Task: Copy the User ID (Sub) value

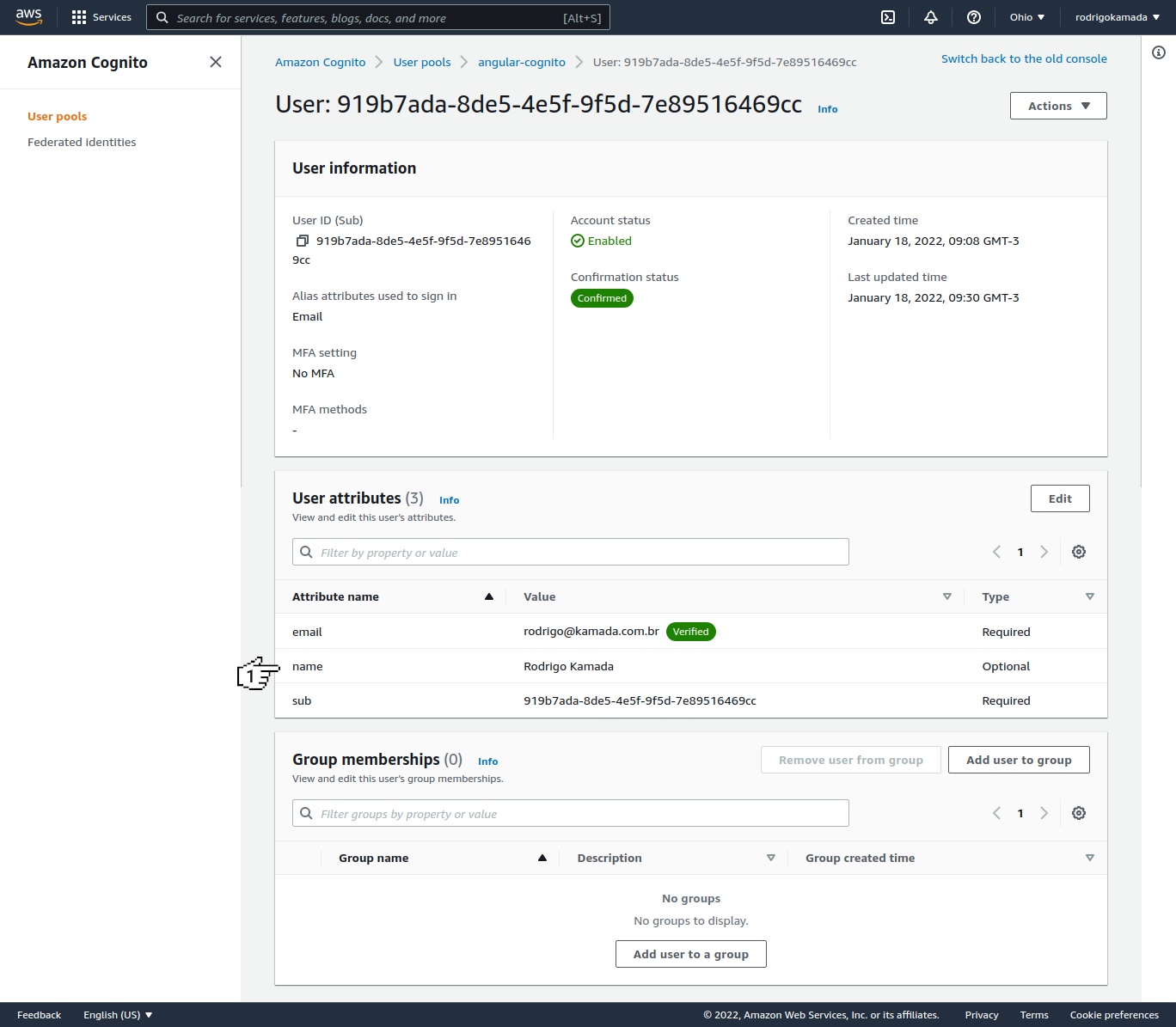Action: (x=302, y=241)
